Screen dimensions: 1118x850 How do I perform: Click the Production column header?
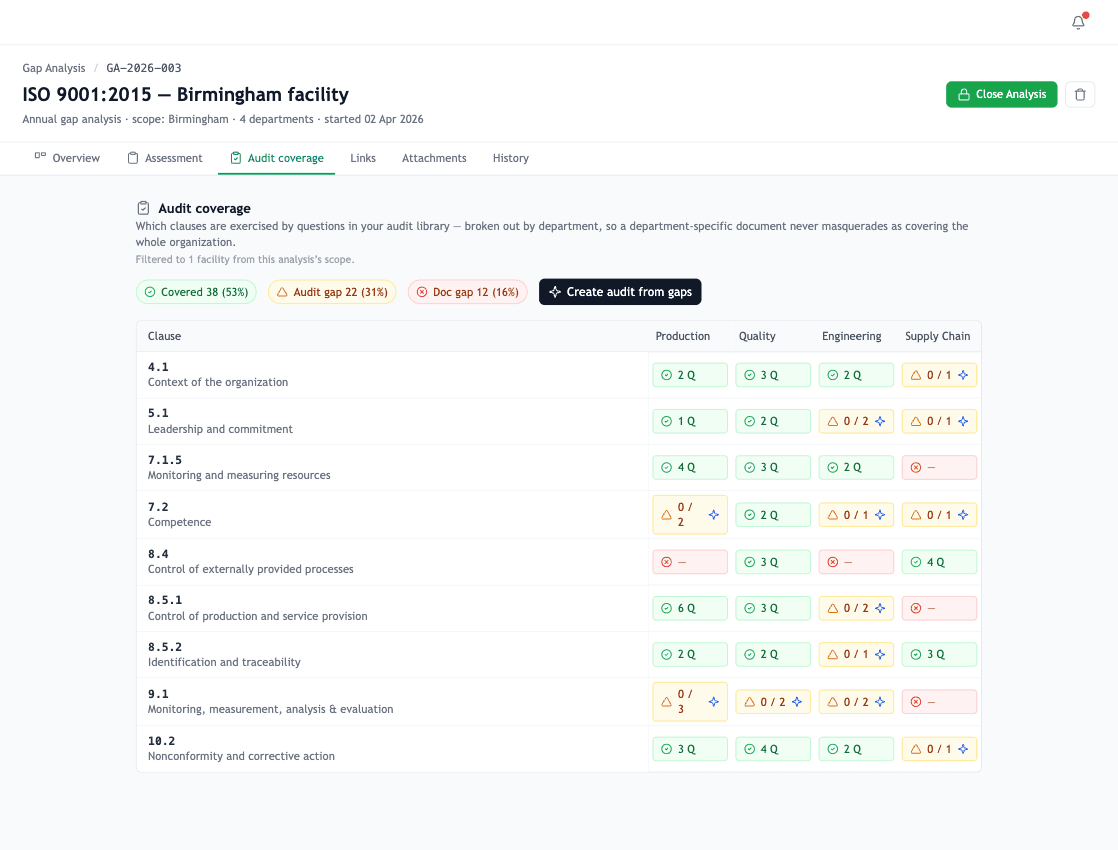682,336
